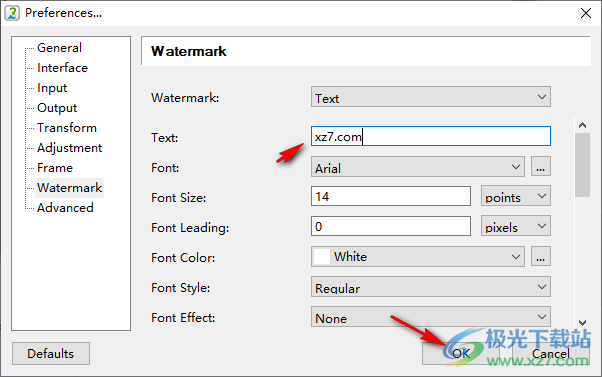Viewport: 602px width, 377px height.
Task: Click the browse button beside Font dropdown
Action: tap(541, 166)
